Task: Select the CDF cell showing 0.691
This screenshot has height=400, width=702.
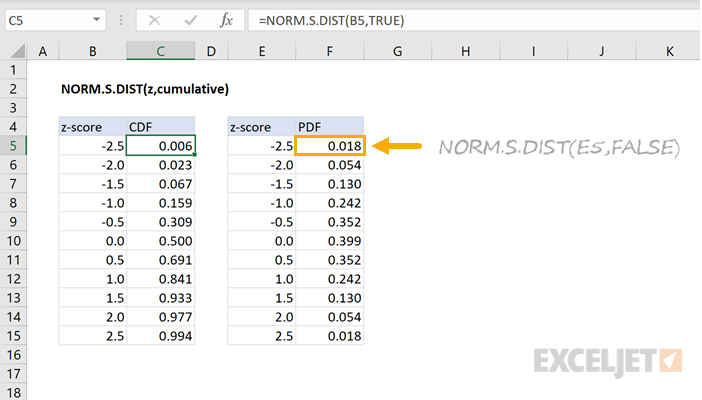Action: coord(161,260)
